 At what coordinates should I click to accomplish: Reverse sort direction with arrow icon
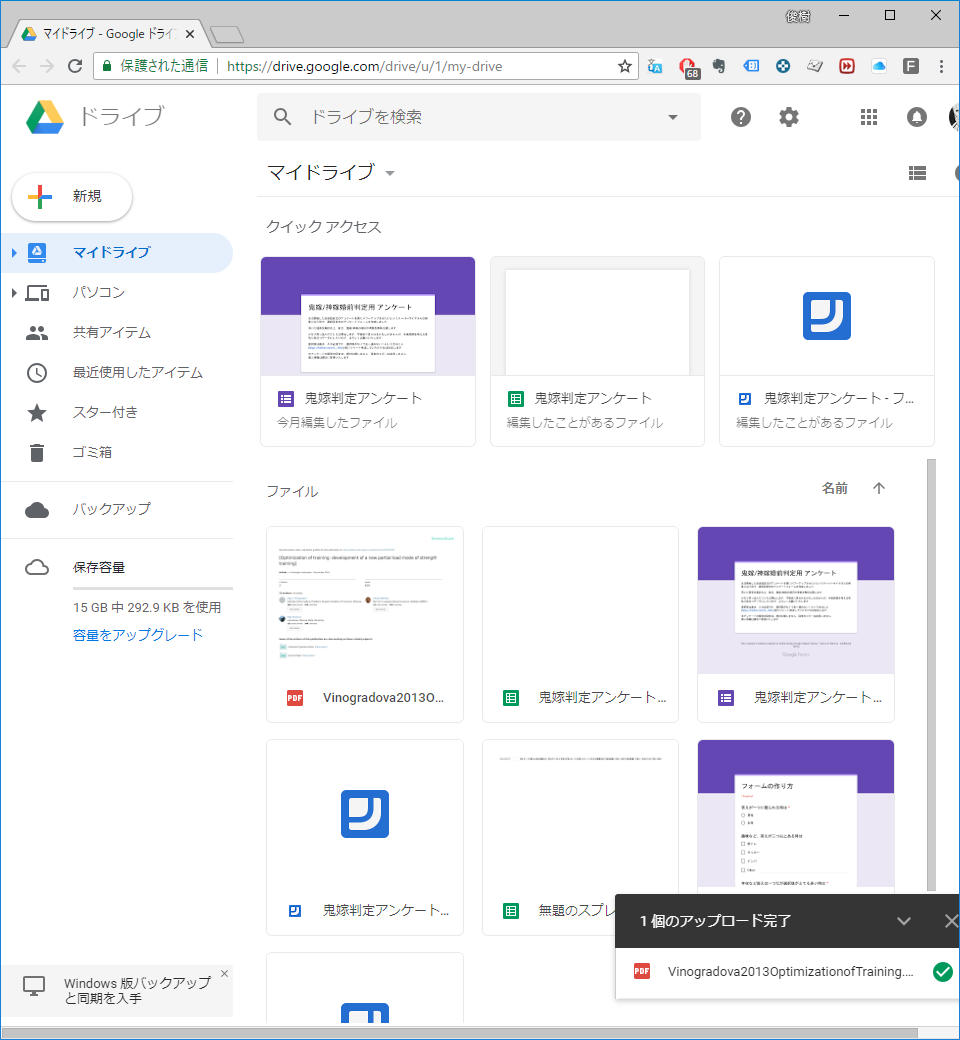click(x=879, y=488)
